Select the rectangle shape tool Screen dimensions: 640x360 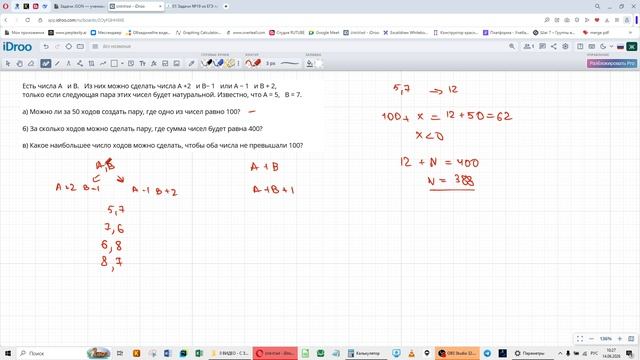click(115, 63)
